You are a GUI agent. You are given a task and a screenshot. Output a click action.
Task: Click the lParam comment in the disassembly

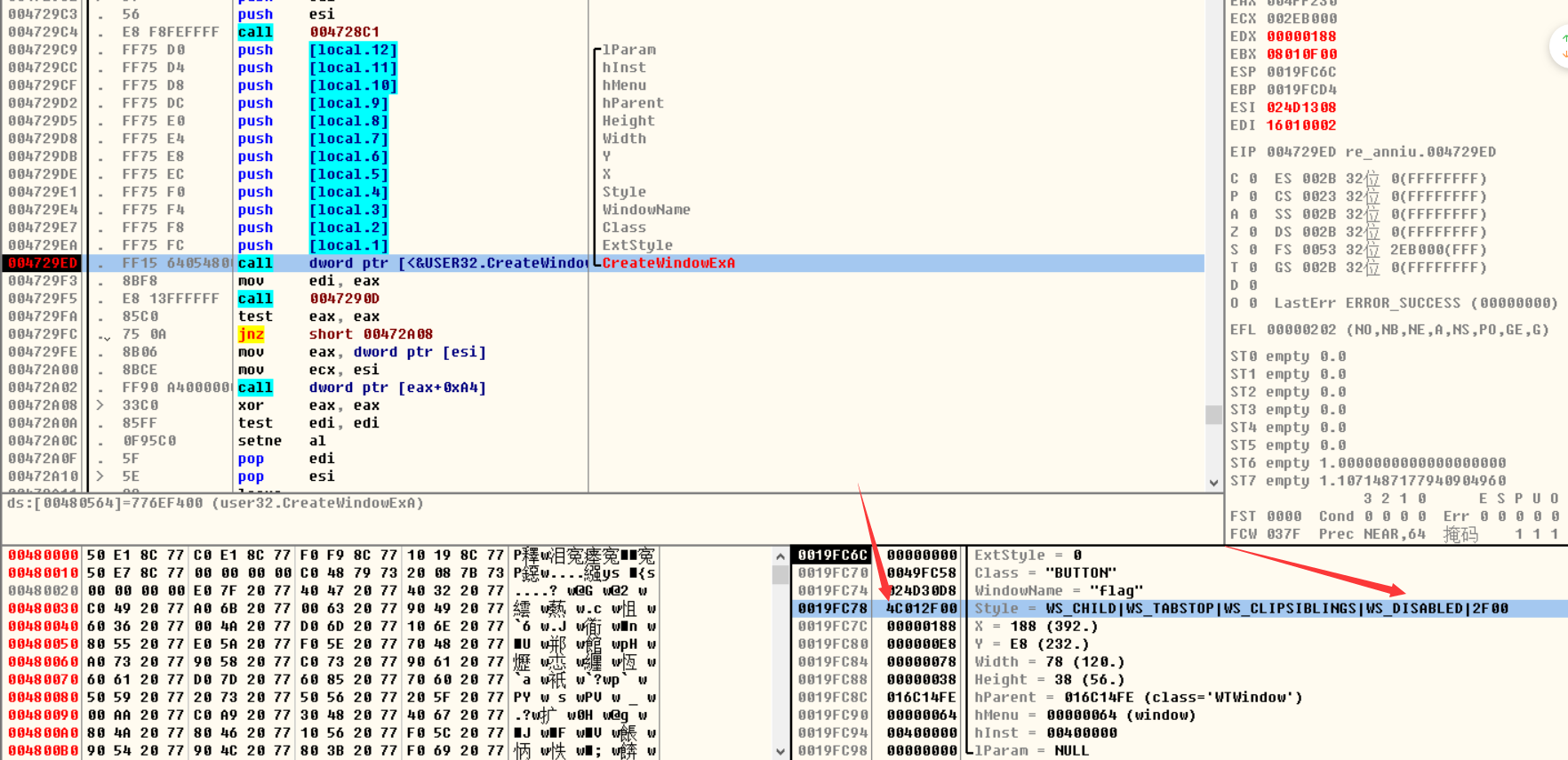tap(629, 50)
